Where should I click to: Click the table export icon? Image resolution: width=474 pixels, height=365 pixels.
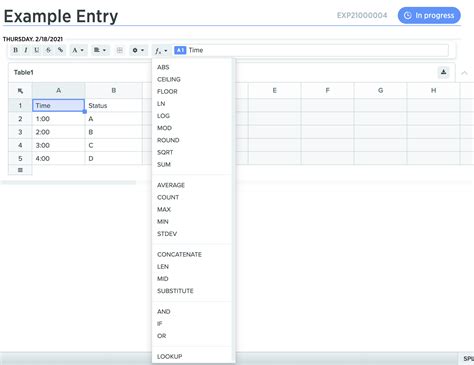coord(443,72)
